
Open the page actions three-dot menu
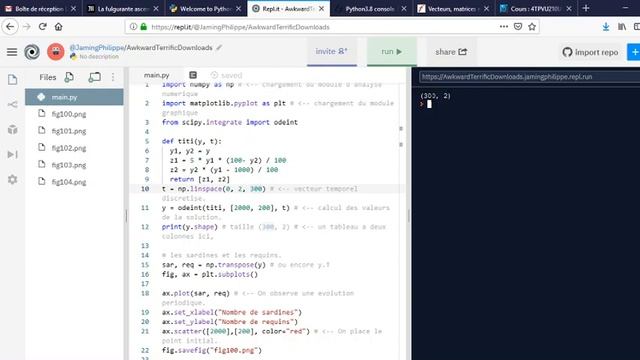(504, 27)
